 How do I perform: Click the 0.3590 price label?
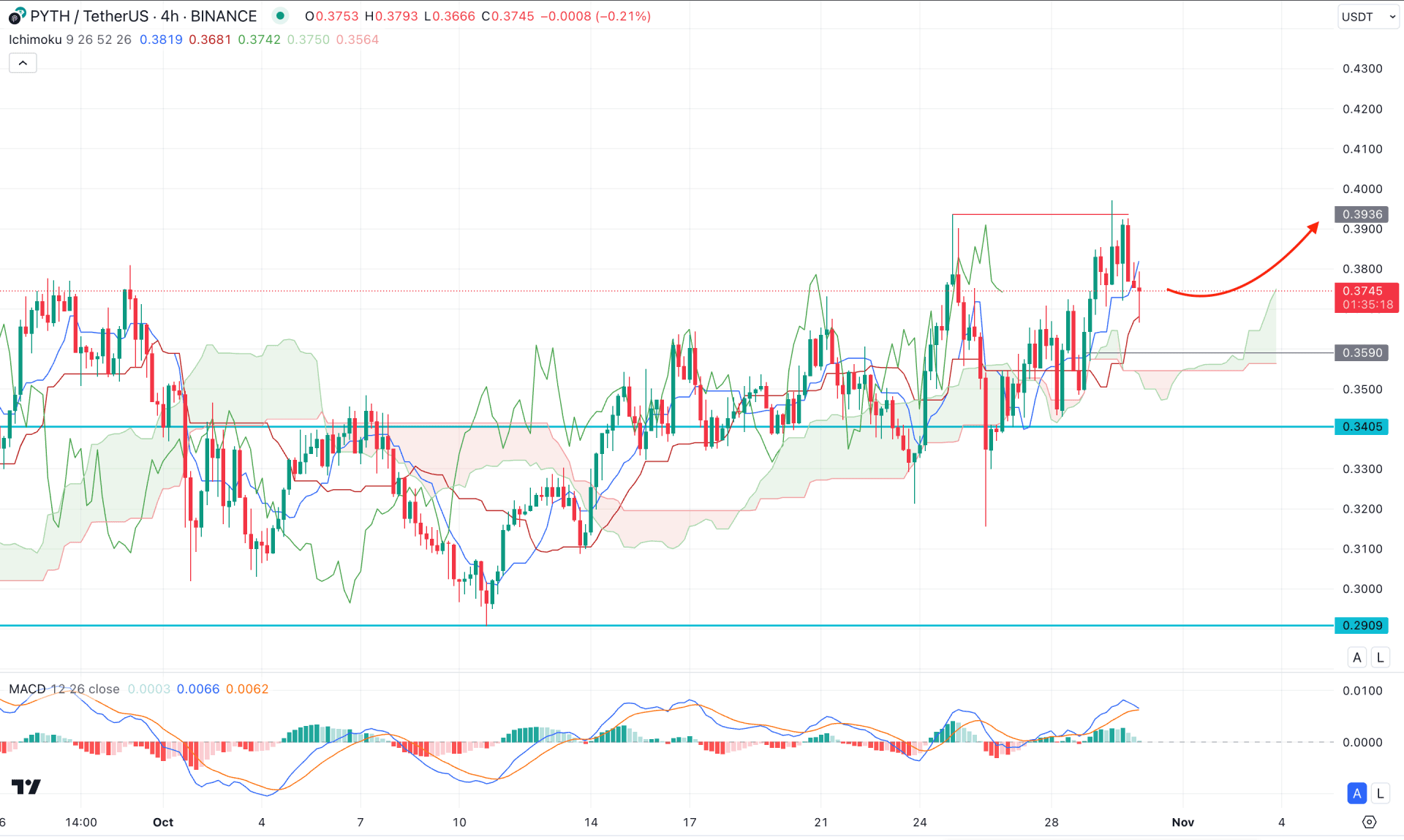(x=1362, y=352)
